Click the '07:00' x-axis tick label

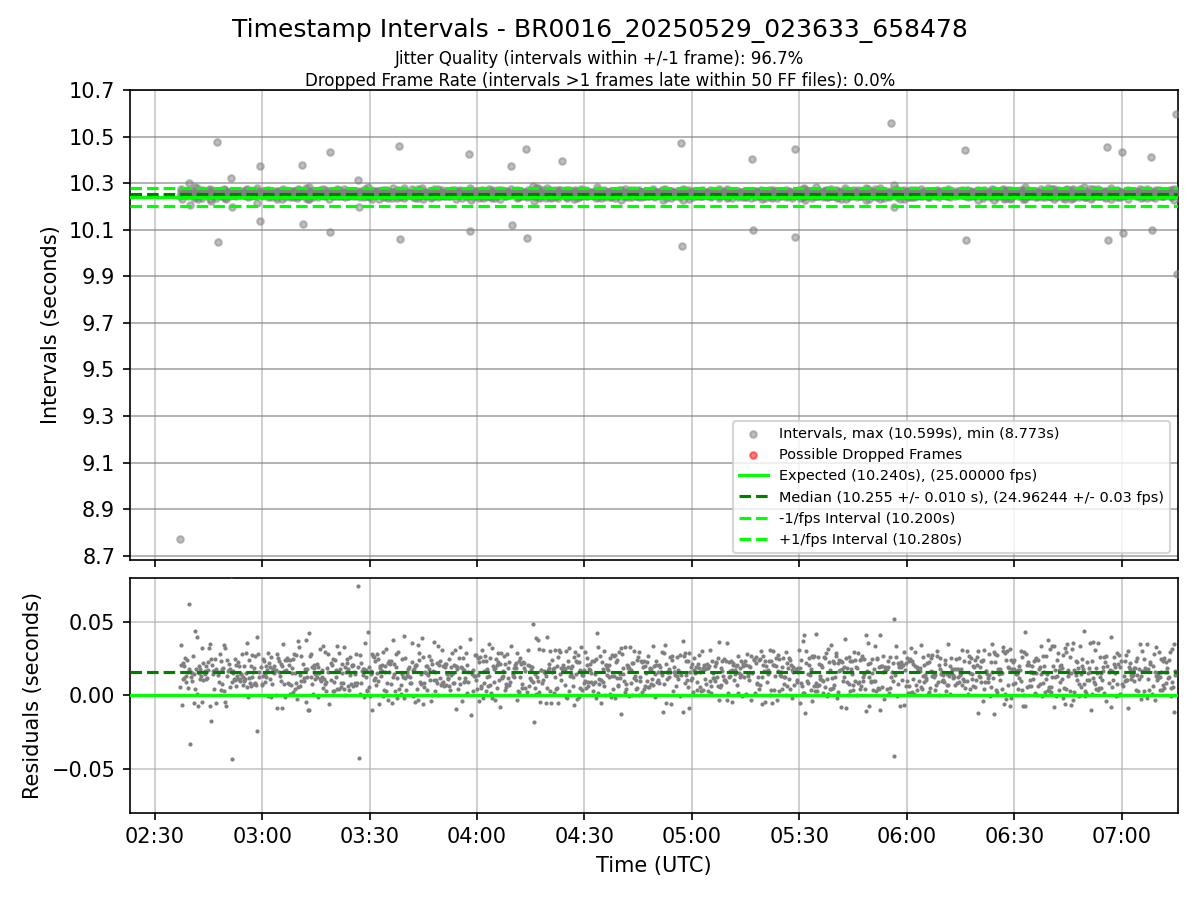(x=1121, y=835)
